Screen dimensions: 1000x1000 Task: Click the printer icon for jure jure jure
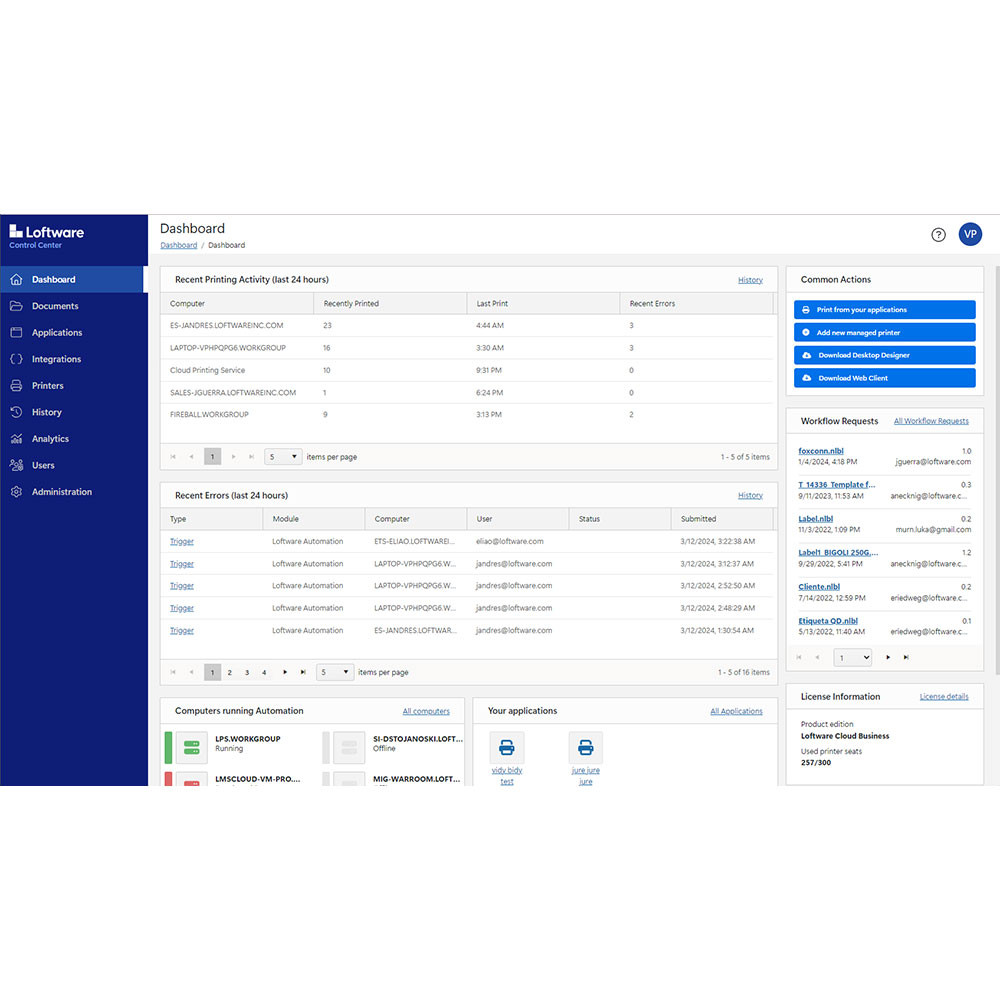click(586, 746)
